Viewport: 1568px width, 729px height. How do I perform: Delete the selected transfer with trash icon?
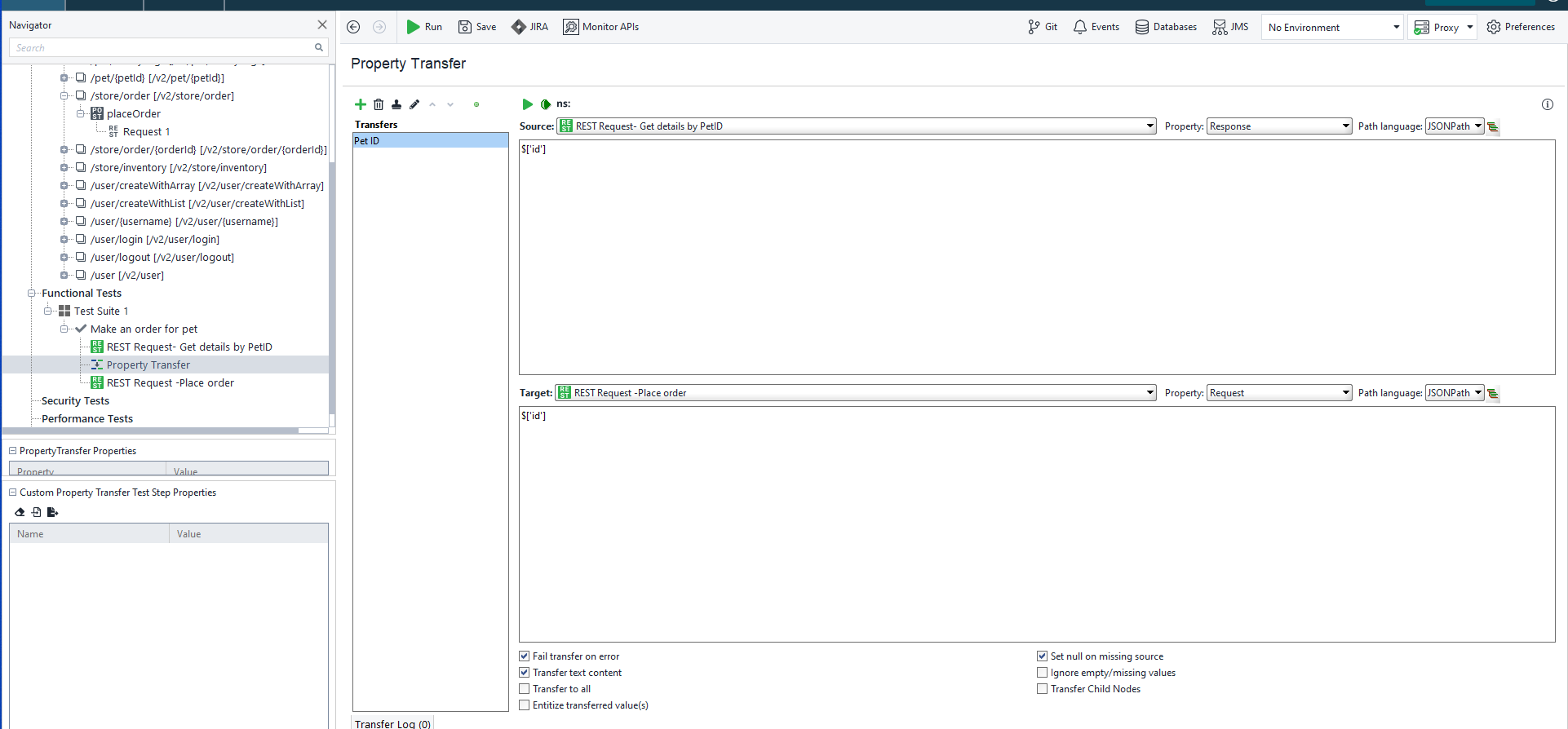[x=379, y=104]
